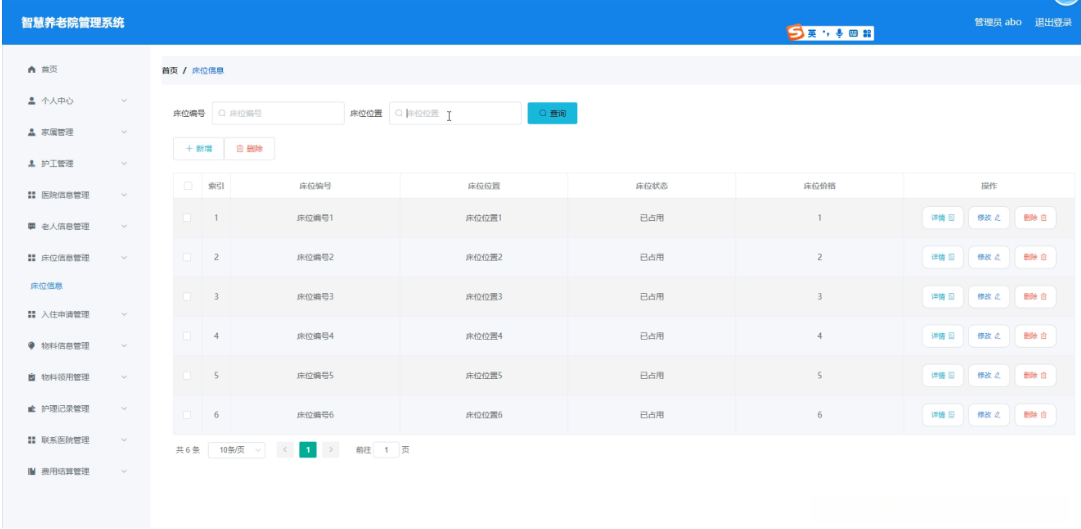This screenshot has height=529, width=1081.
Task: Check the checkbox for row 床位编号1
Action: tap(187, 218)
